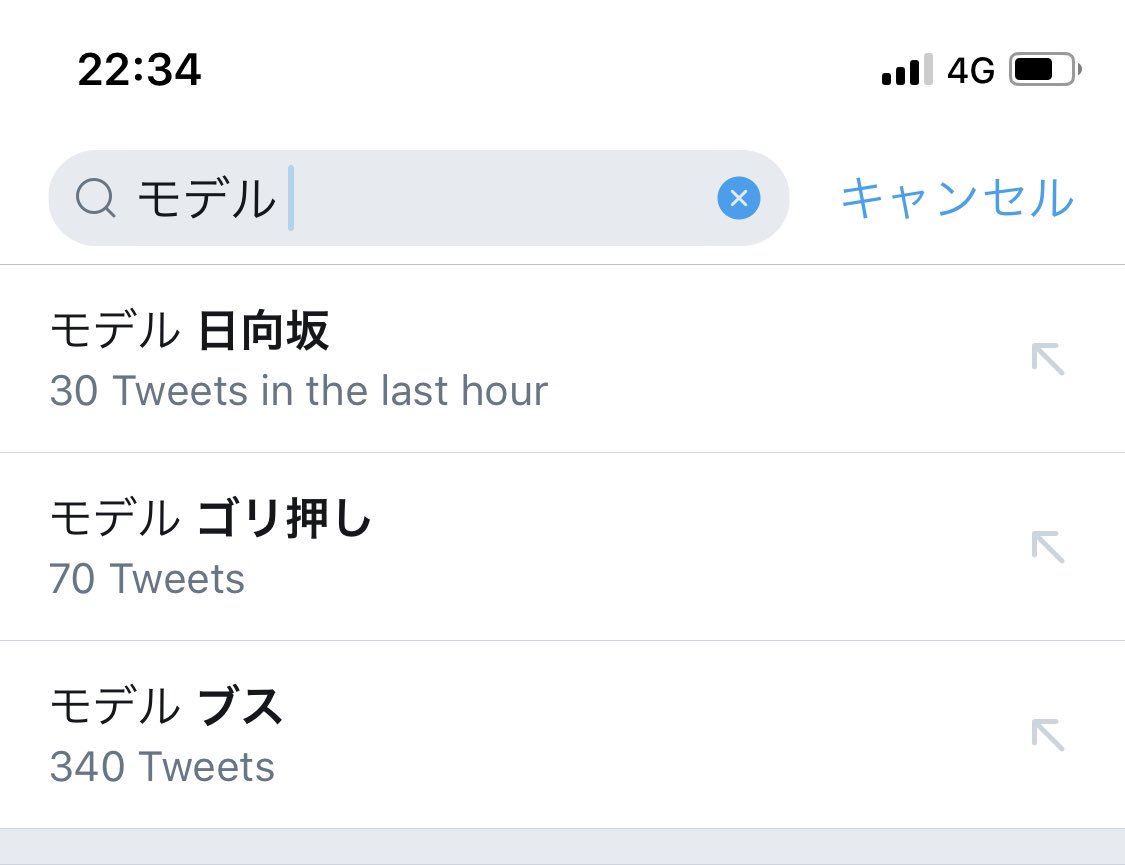
Task: Tap the 340 Tweets count label
Action: pos(162,767)
